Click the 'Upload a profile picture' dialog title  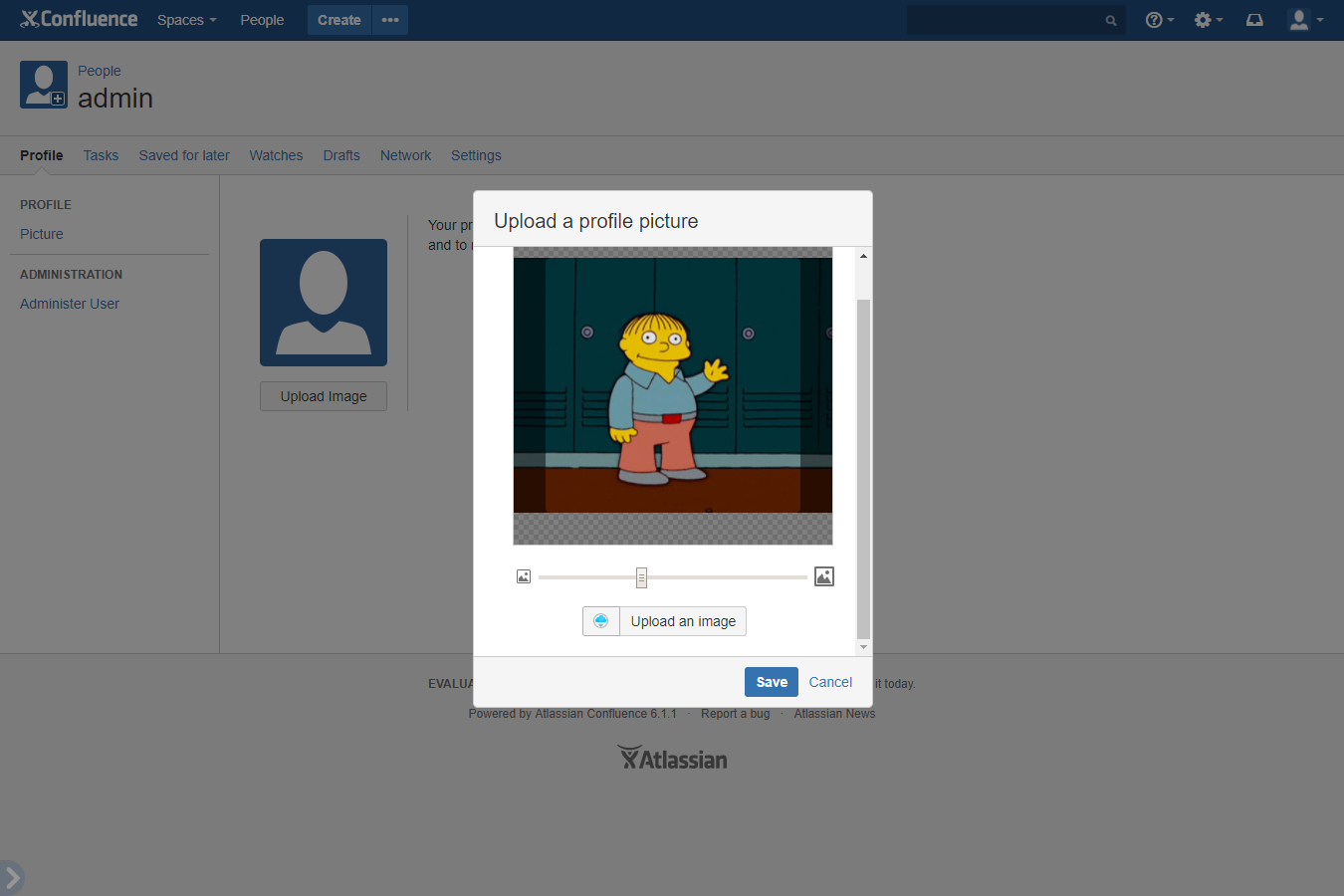pos(596,221)
